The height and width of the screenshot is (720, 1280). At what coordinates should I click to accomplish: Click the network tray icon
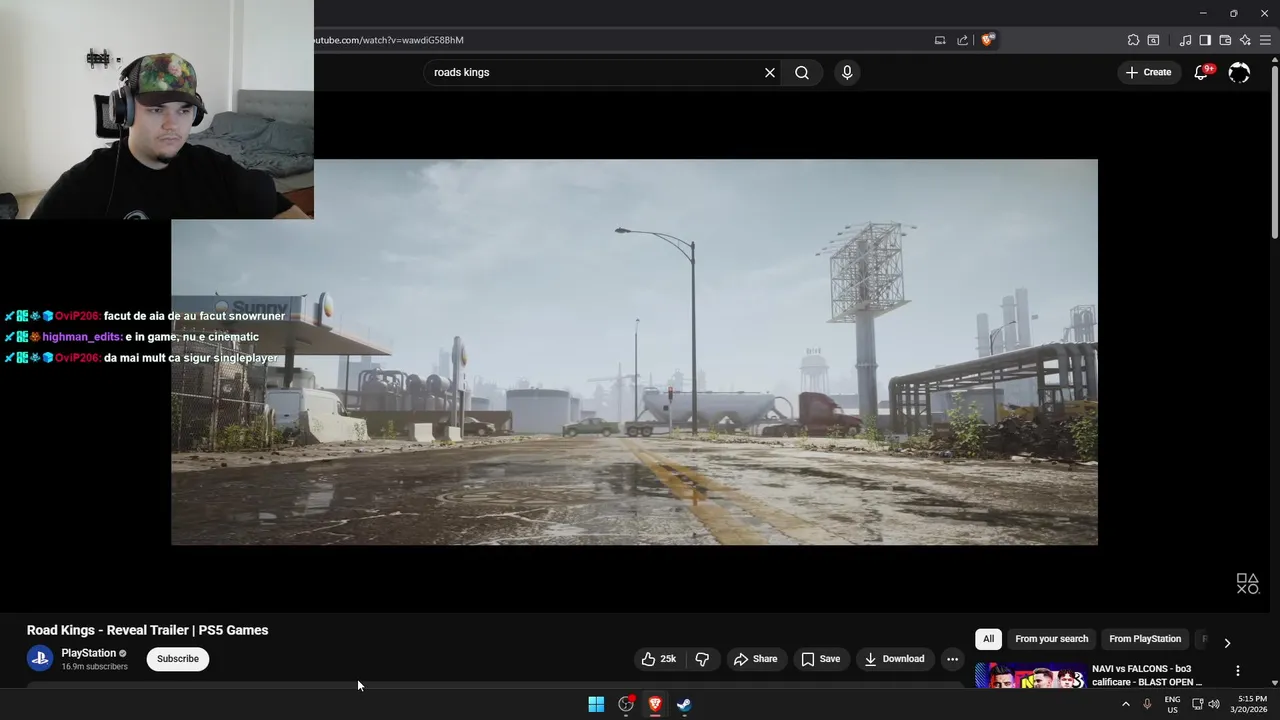click(x=1197, y=704)
